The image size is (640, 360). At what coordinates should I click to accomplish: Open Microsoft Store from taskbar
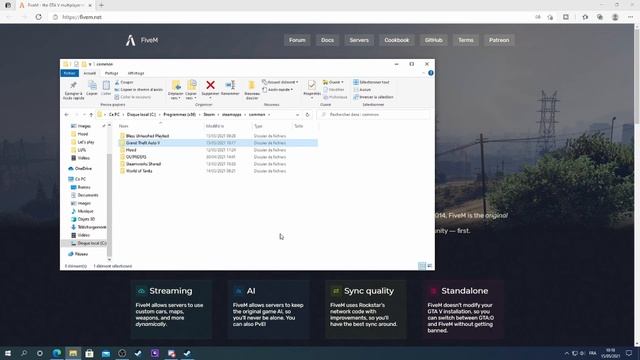click(89, 353)
